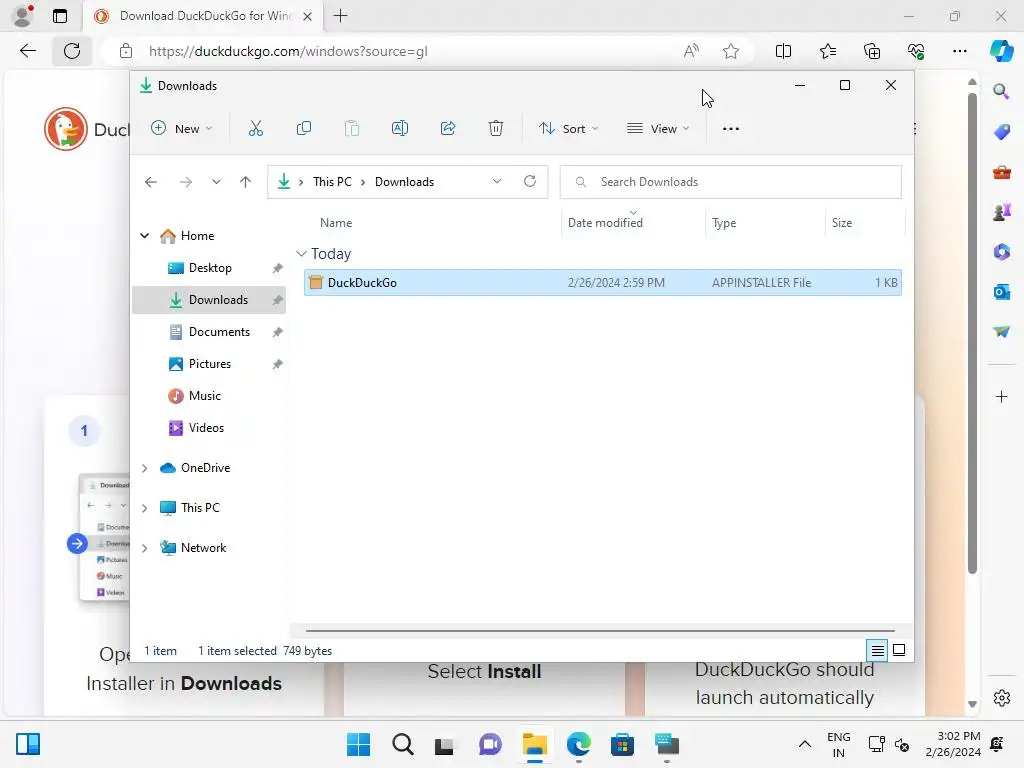Click the Search Downloads field
Screen dimensions: 1024x768
pos(731,182)
